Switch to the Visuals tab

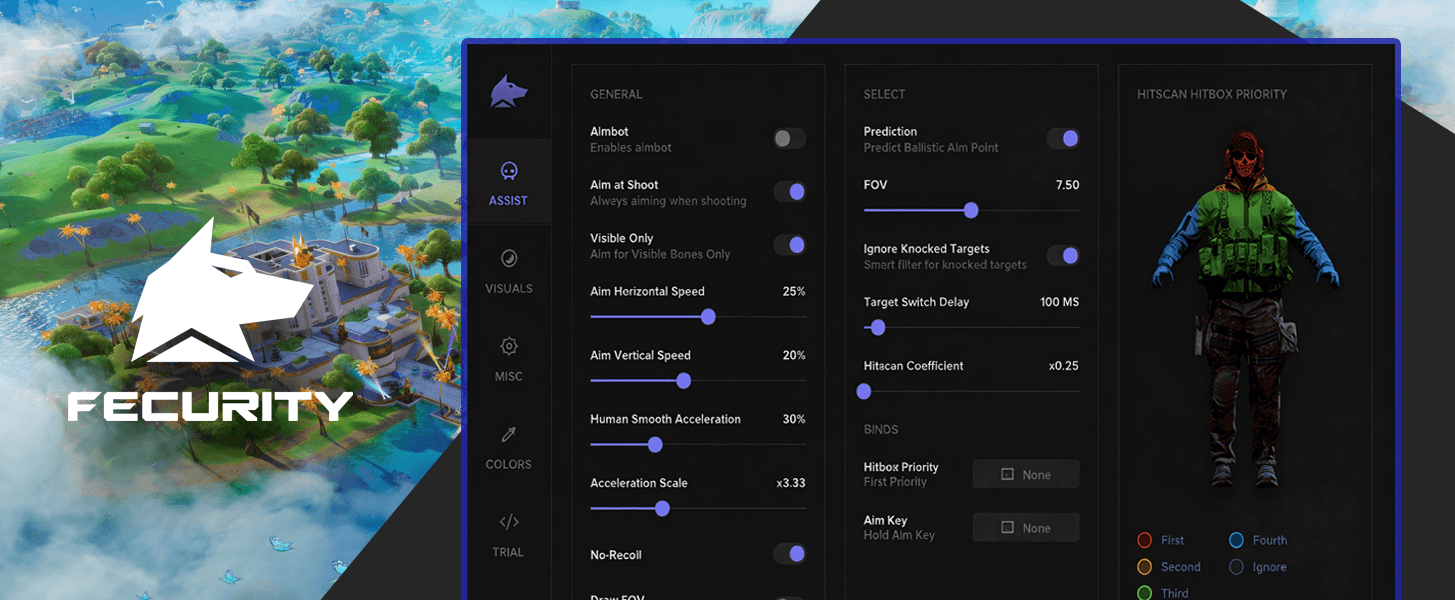tap(508, 270)
